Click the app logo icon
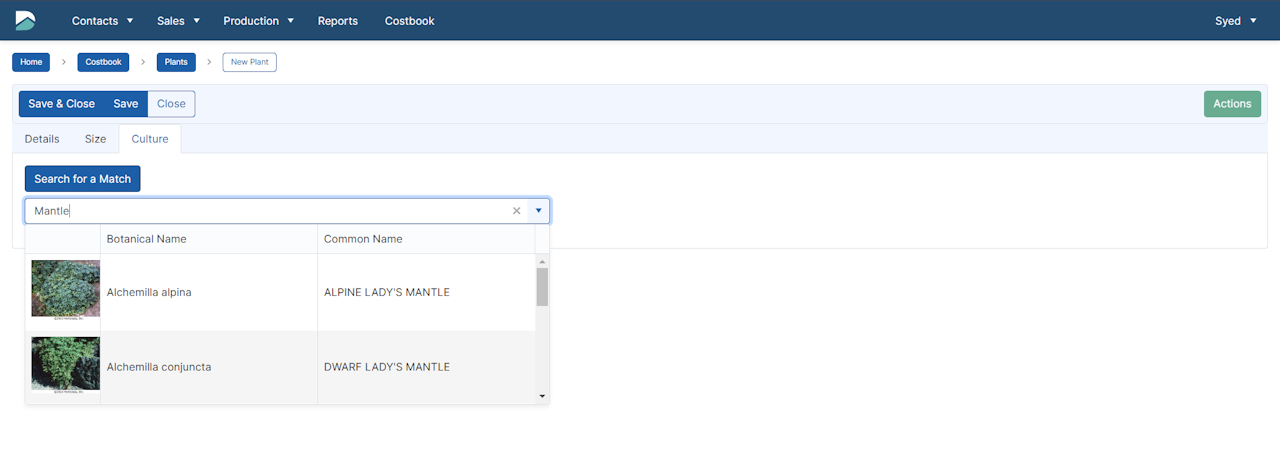1280x452 pixels. tap(25, 20)
